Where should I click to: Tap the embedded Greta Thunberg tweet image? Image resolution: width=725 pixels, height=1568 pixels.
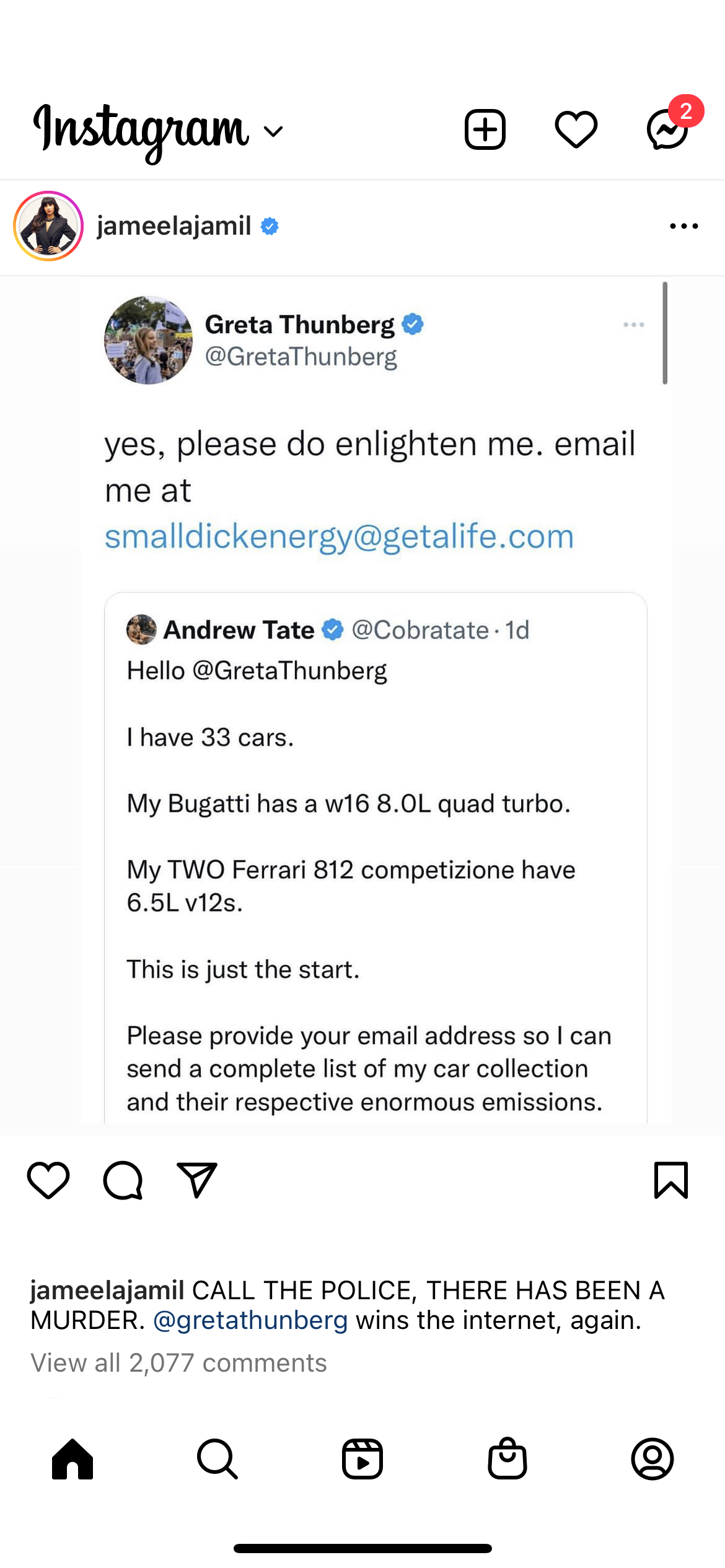click(376, 700)
